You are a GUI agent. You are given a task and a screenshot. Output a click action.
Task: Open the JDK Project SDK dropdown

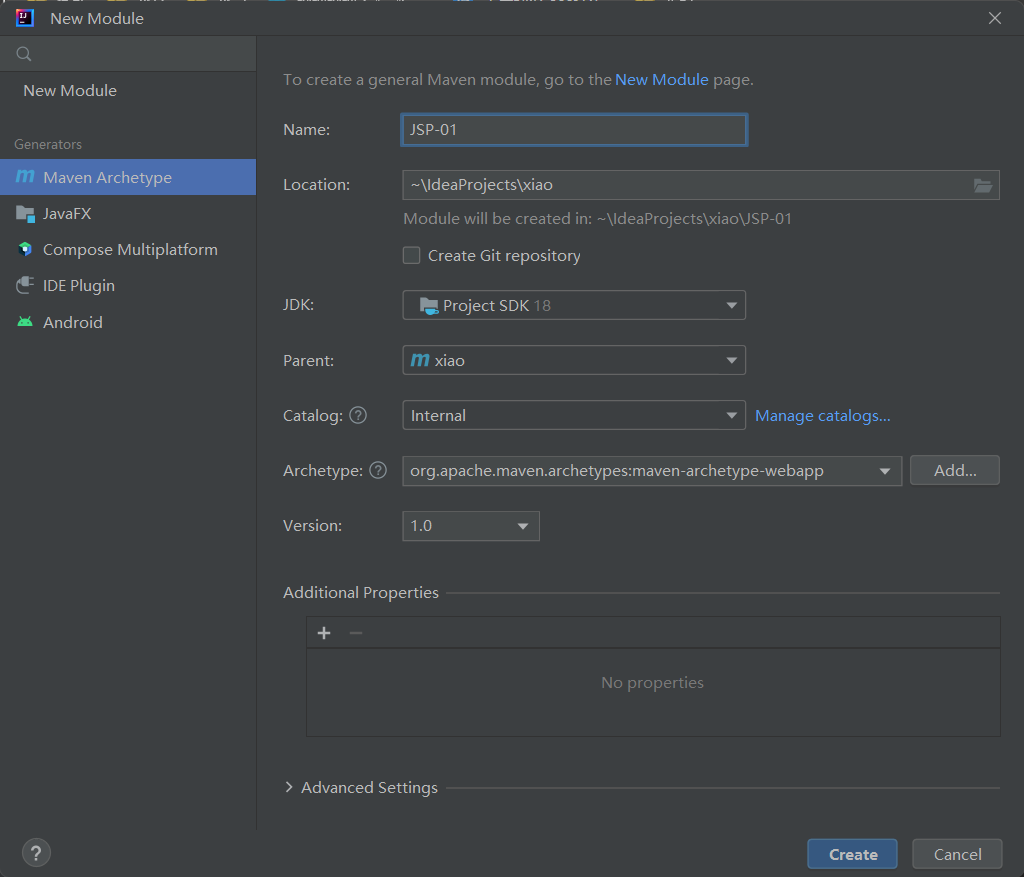pos(574,305)
